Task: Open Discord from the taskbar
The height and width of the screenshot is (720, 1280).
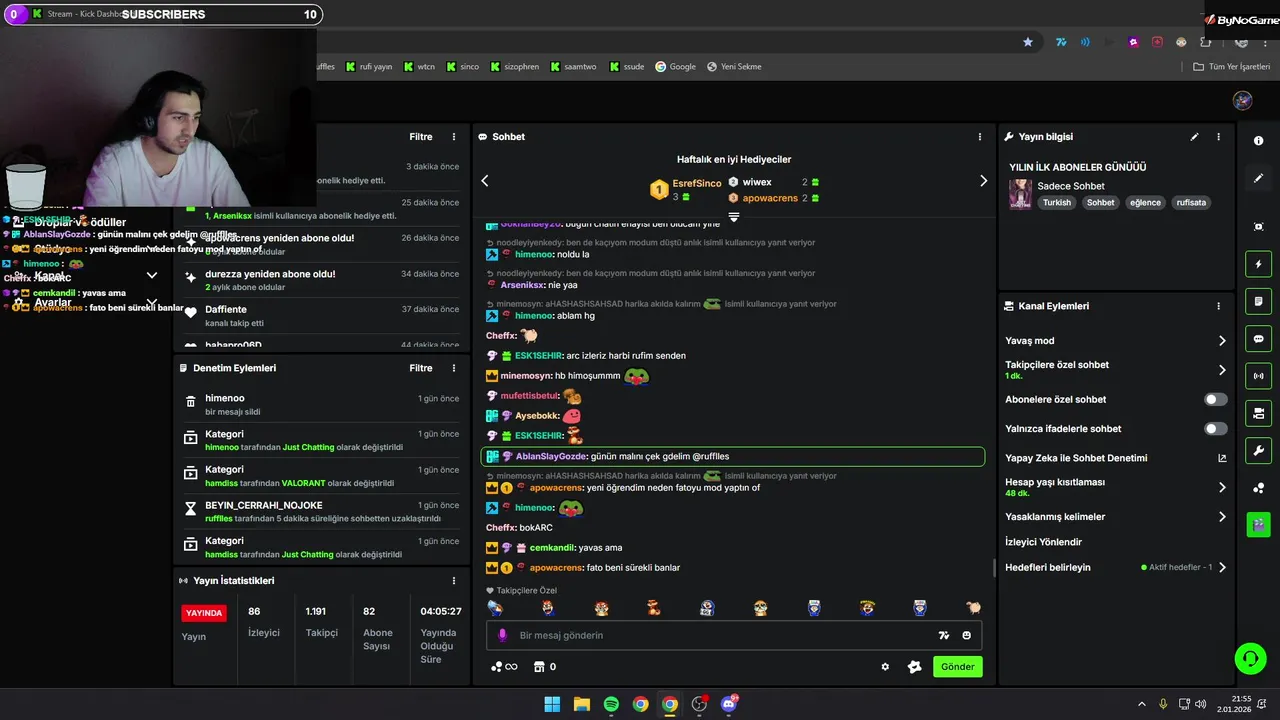Action: [x=729, y=704]
